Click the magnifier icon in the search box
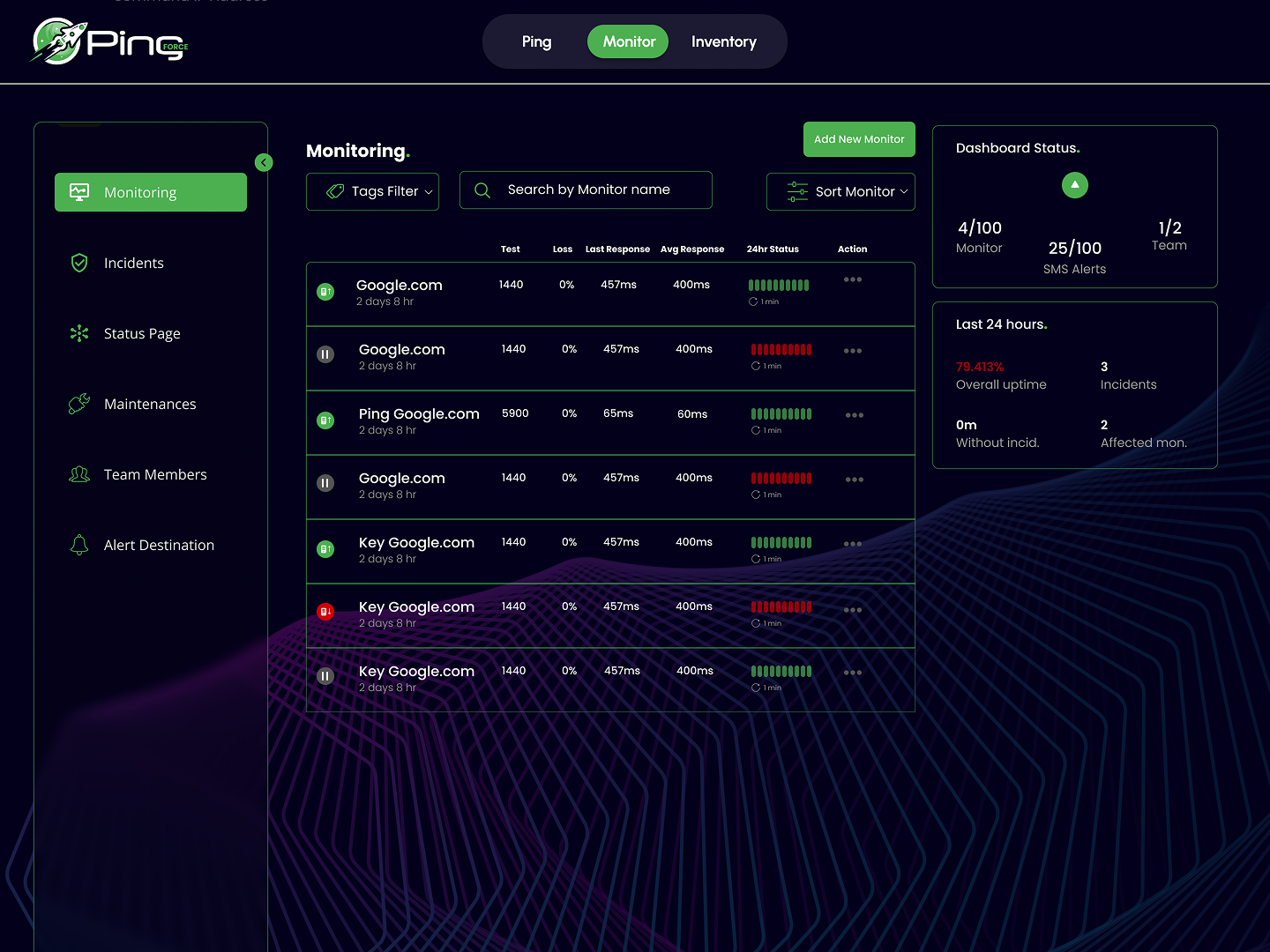Image resolution: width=1270 pixels, height=952 pixels. click(x=482, y=190)
